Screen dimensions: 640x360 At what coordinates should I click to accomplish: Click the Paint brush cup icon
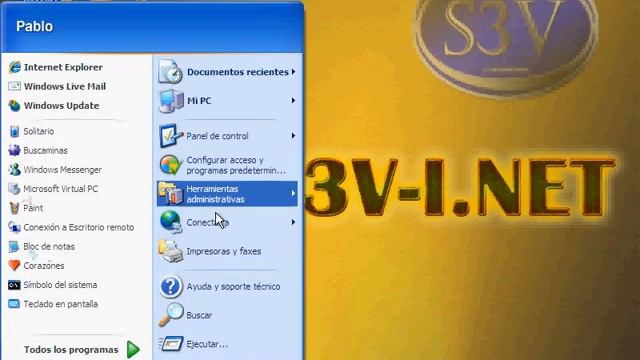tap(15, 208)
